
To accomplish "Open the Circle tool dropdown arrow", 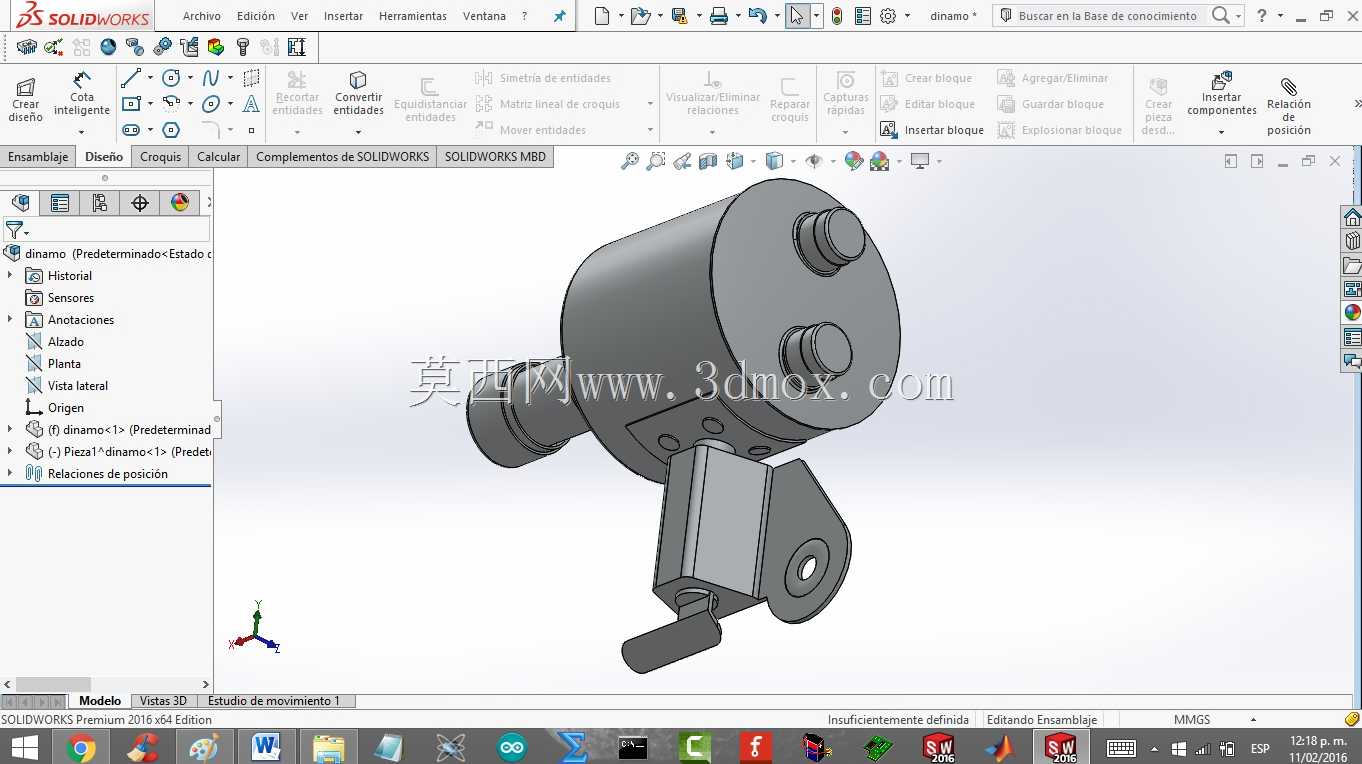I will pyautogui.click(x=190, y=78).
